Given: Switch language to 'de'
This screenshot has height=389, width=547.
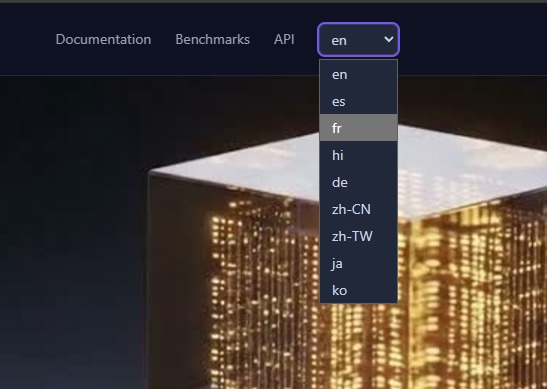Looking at the screenshot, I should 359,182.
